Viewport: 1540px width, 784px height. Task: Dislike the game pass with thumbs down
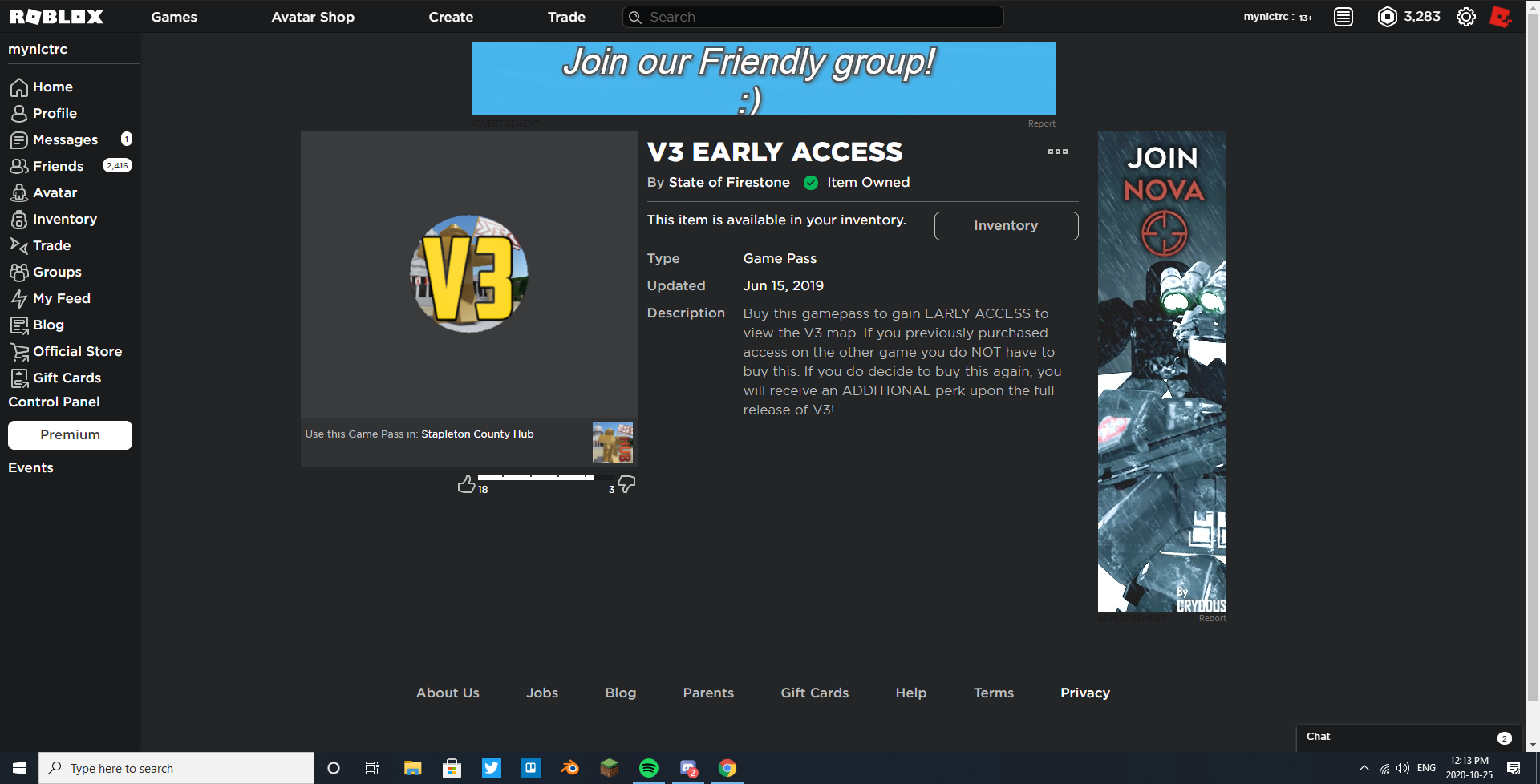click(x=626, y=484)
